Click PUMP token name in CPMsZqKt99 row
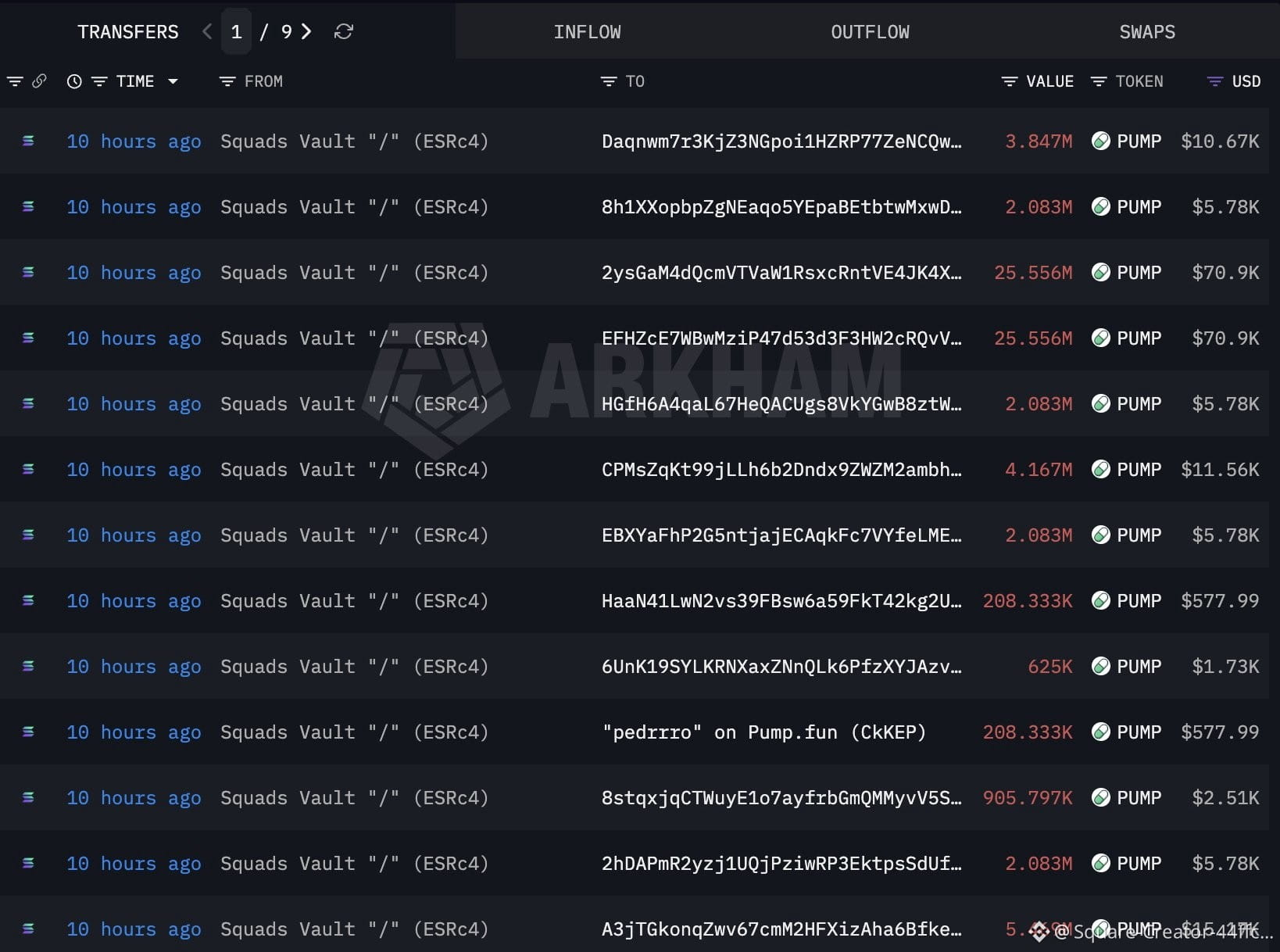1280x952 pixels. (x=1139, y=470)
